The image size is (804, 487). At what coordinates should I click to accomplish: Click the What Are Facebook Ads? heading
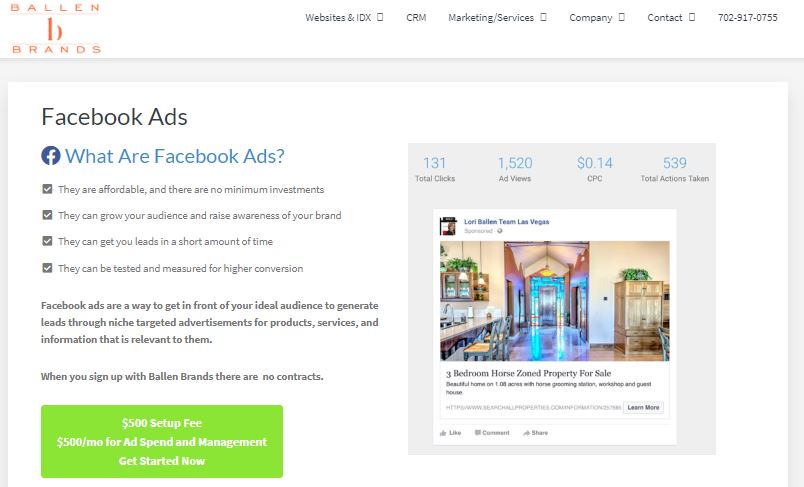(x=174, y=156)
